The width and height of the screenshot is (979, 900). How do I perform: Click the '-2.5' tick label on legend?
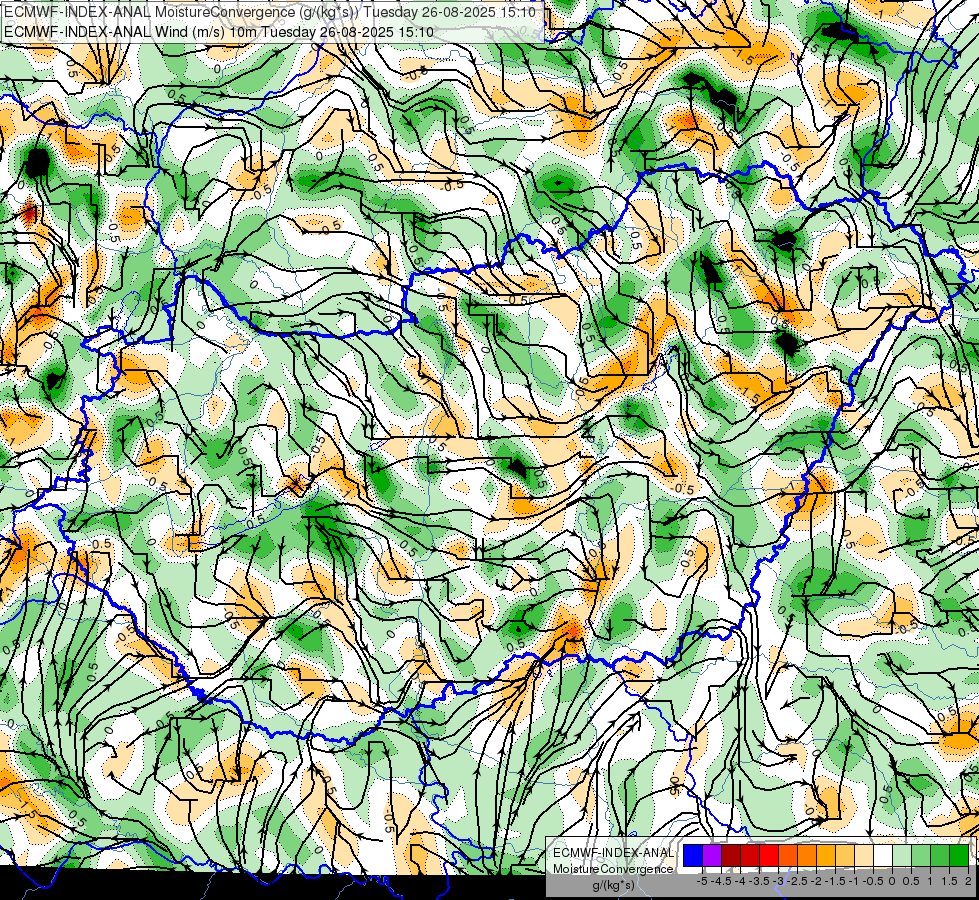point(797,881)
